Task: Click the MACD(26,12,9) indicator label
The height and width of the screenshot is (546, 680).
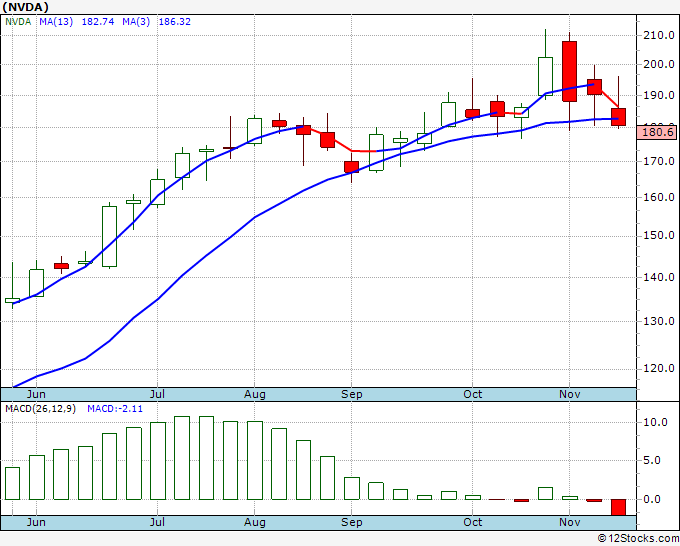Action: 40,409
